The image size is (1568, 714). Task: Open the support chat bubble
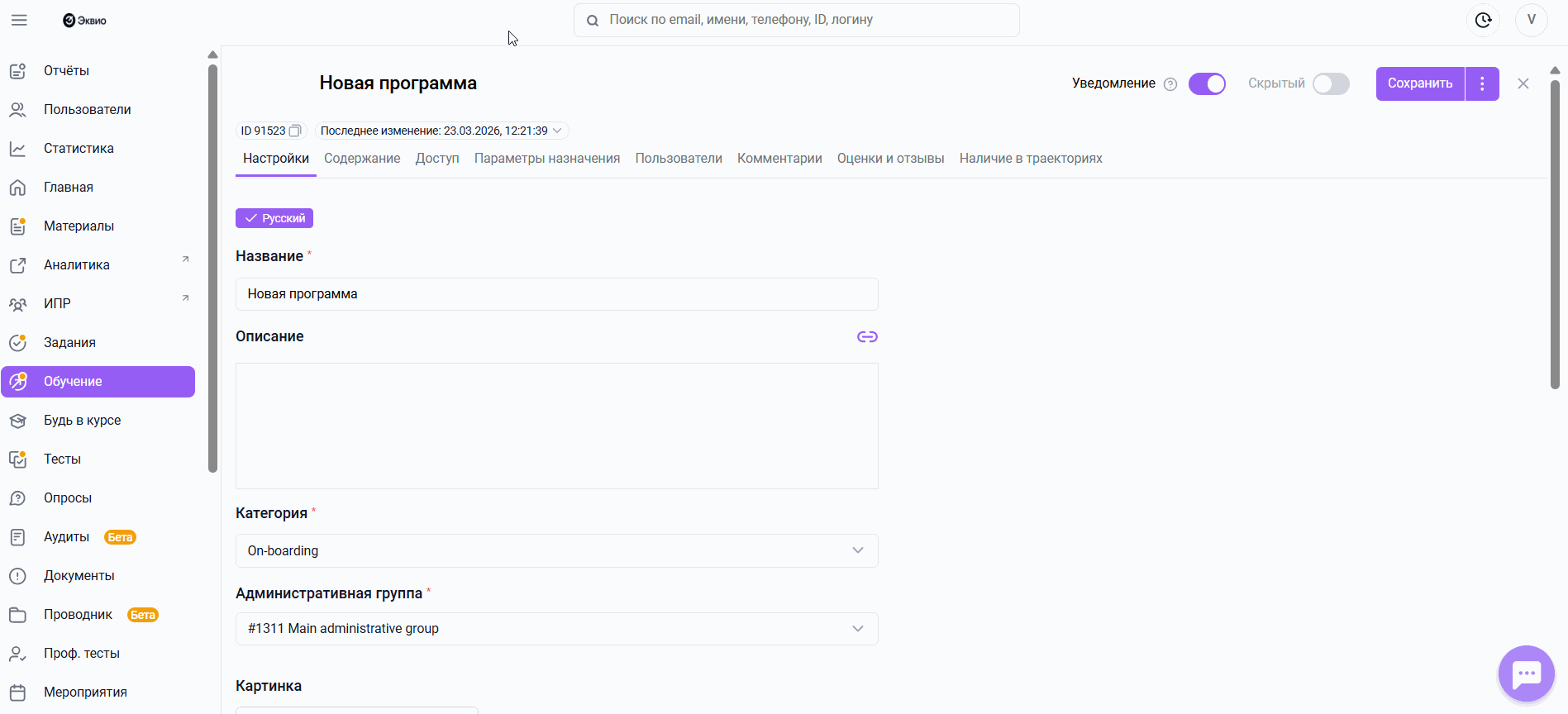click(x=1526, y=674)
